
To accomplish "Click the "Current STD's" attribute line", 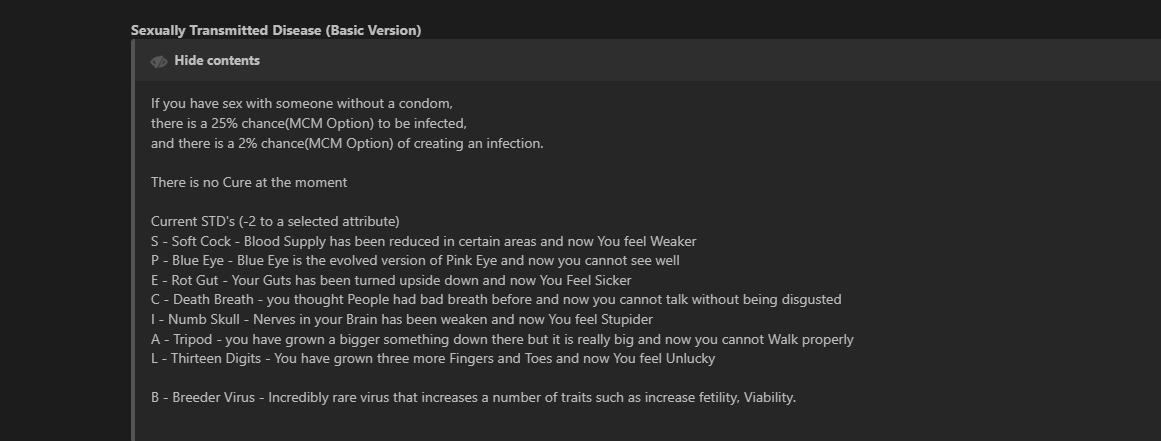I will point(275,221).
